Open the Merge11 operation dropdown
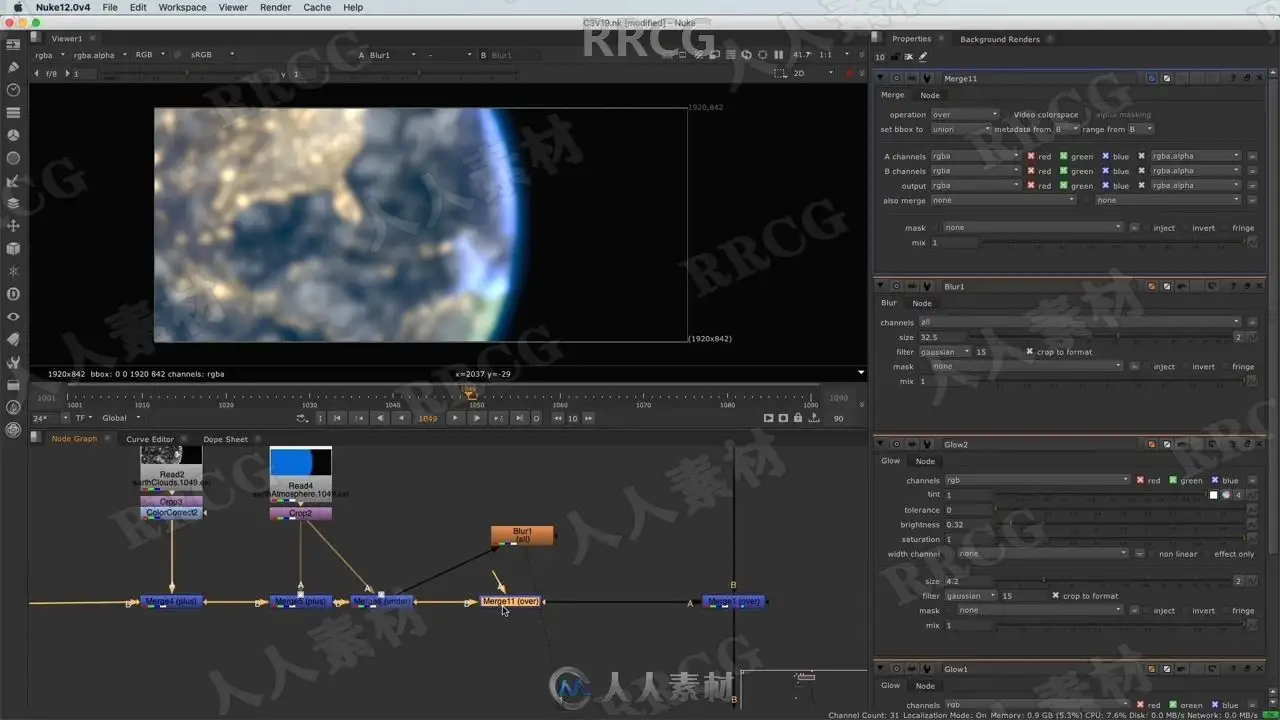Viewport: 1280px width, 720px height. pyautogui.click(x=964, y=115)
